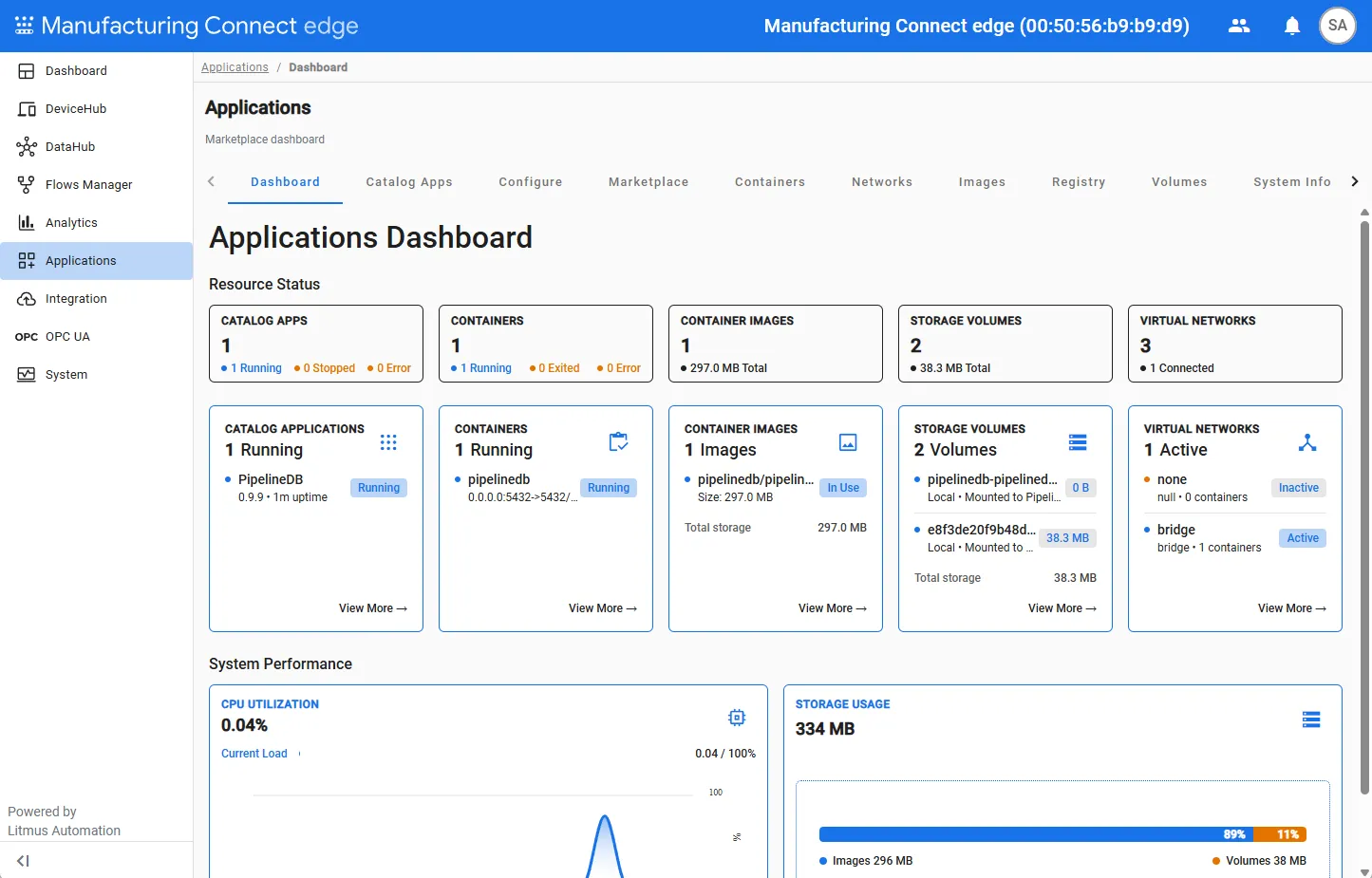Click the Containers card clipboard icon
Image resolution: width=1372 pixels, height=878 pixels.
[x=618, y=442]
